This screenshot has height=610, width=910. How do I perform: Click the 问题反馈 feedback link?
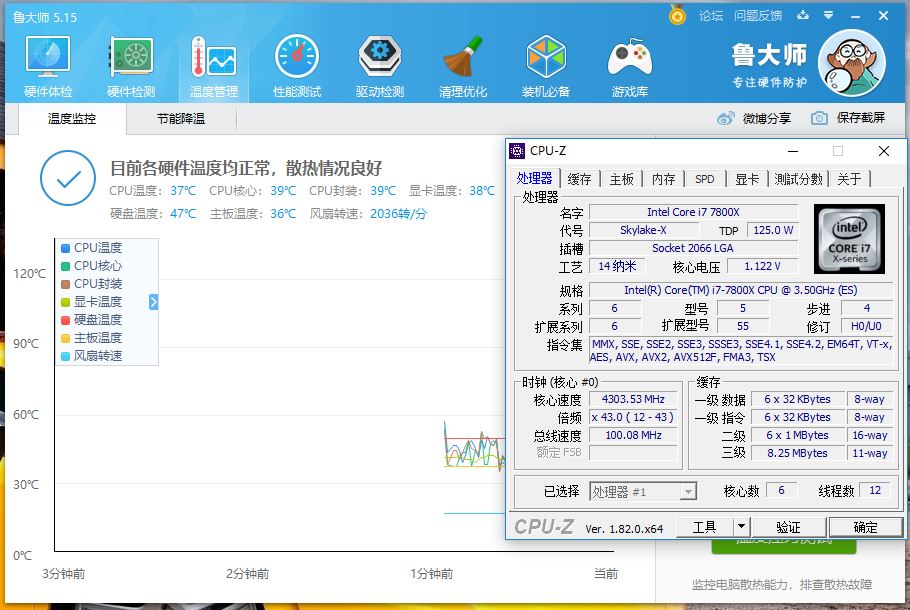pyautogui.click(x=757, y=16)
